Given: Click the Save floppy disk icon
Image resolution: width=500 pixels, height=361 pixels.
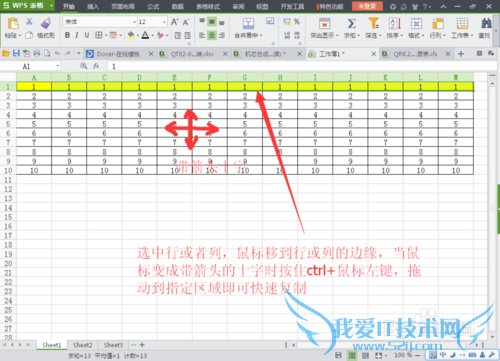Looking at the screenshot, I should [x=16, y=53].
